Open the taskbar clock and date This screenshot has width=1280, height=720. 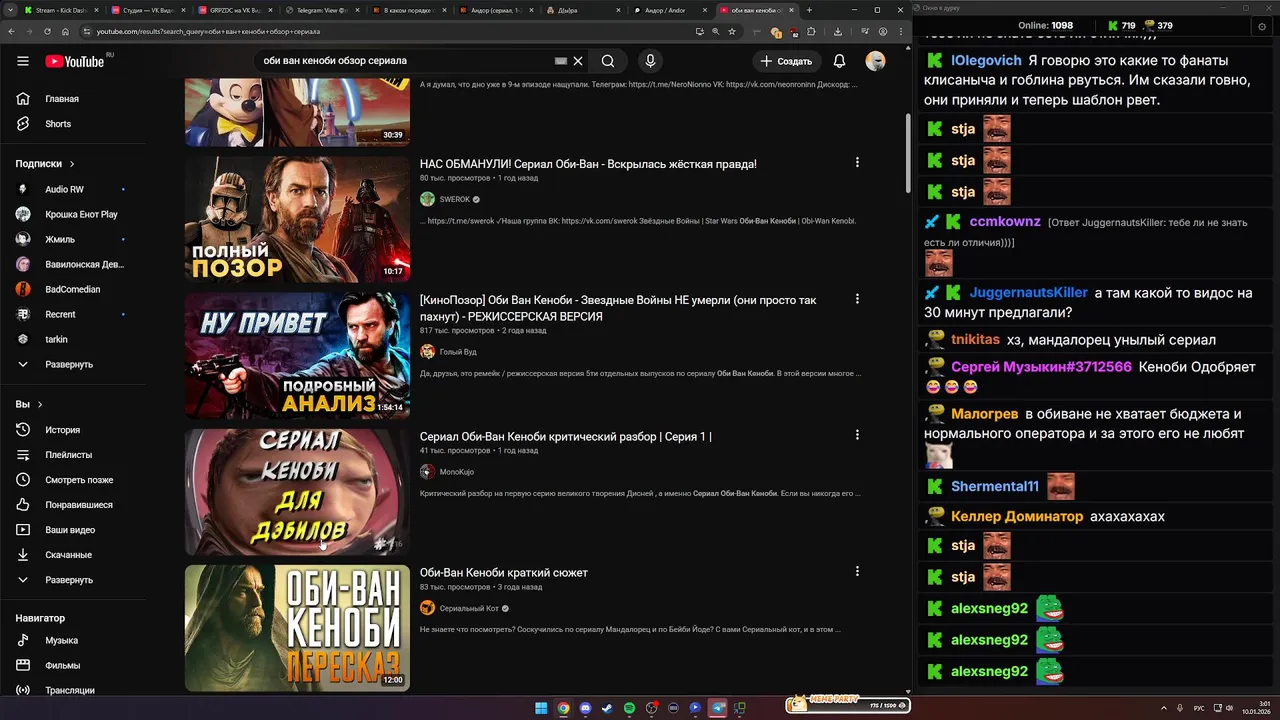coord(1257,708)
